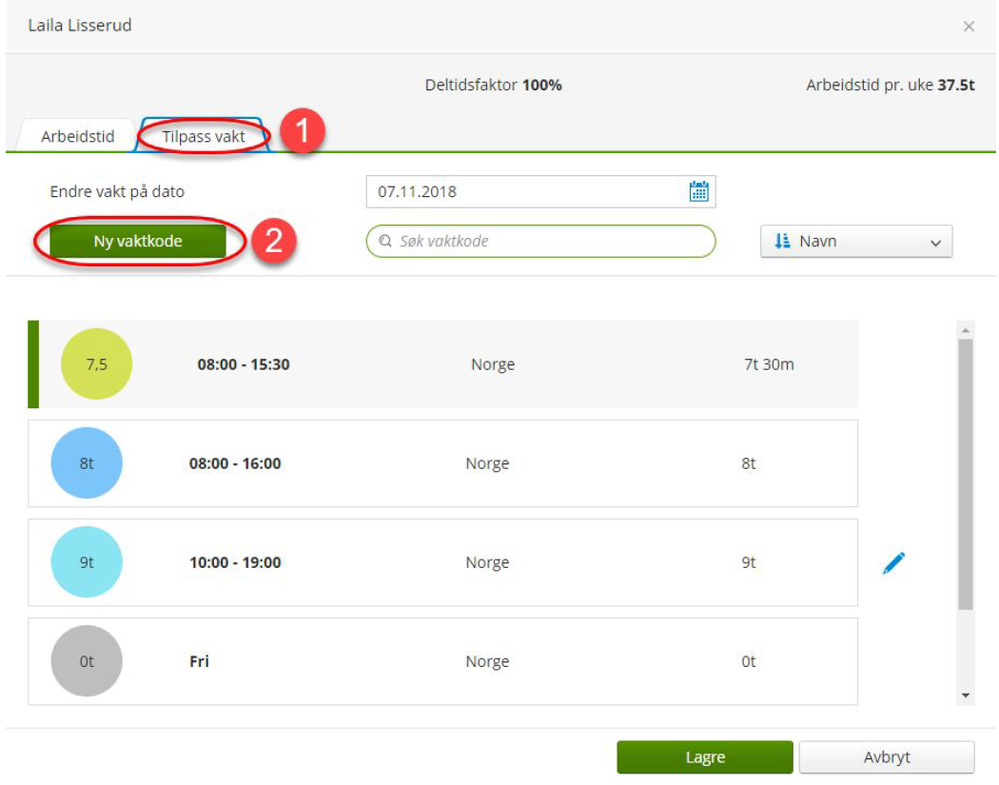Close the Laila Lisserud dialog

pos(968,27)
